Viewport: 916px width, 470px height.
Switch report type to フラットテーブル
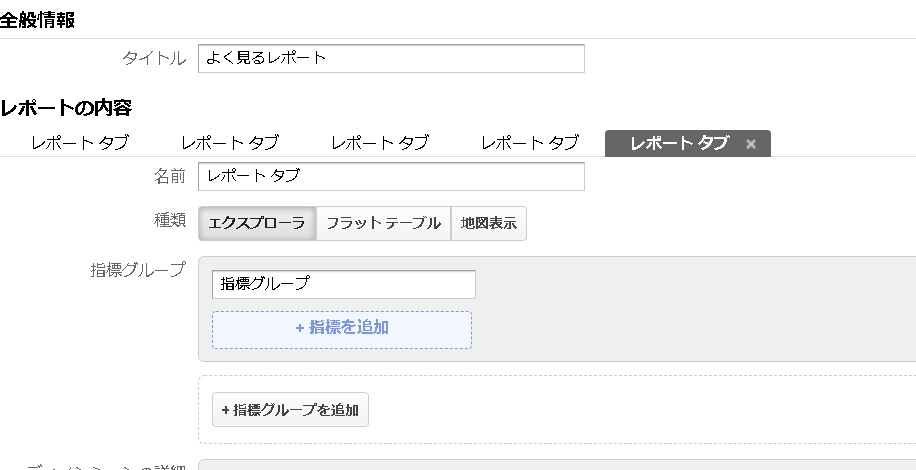tap(383, 223)
